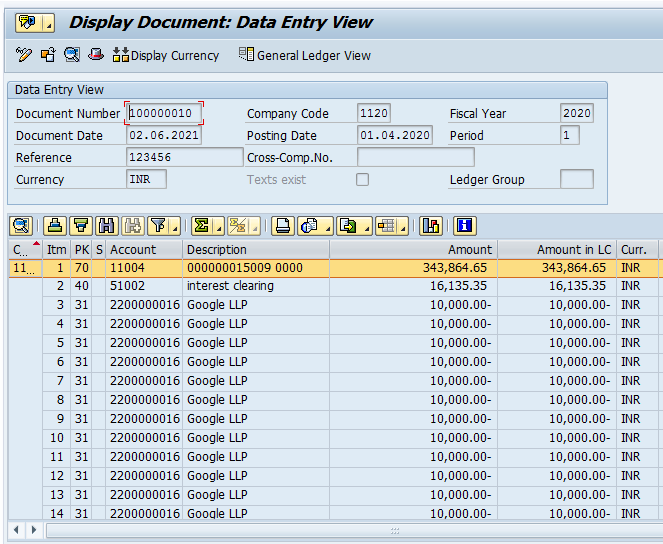The width and height of the screenshot is (663, 544).
Task: Click the Posting Date field
Action: pyautogui.click(x=395, y=135)
